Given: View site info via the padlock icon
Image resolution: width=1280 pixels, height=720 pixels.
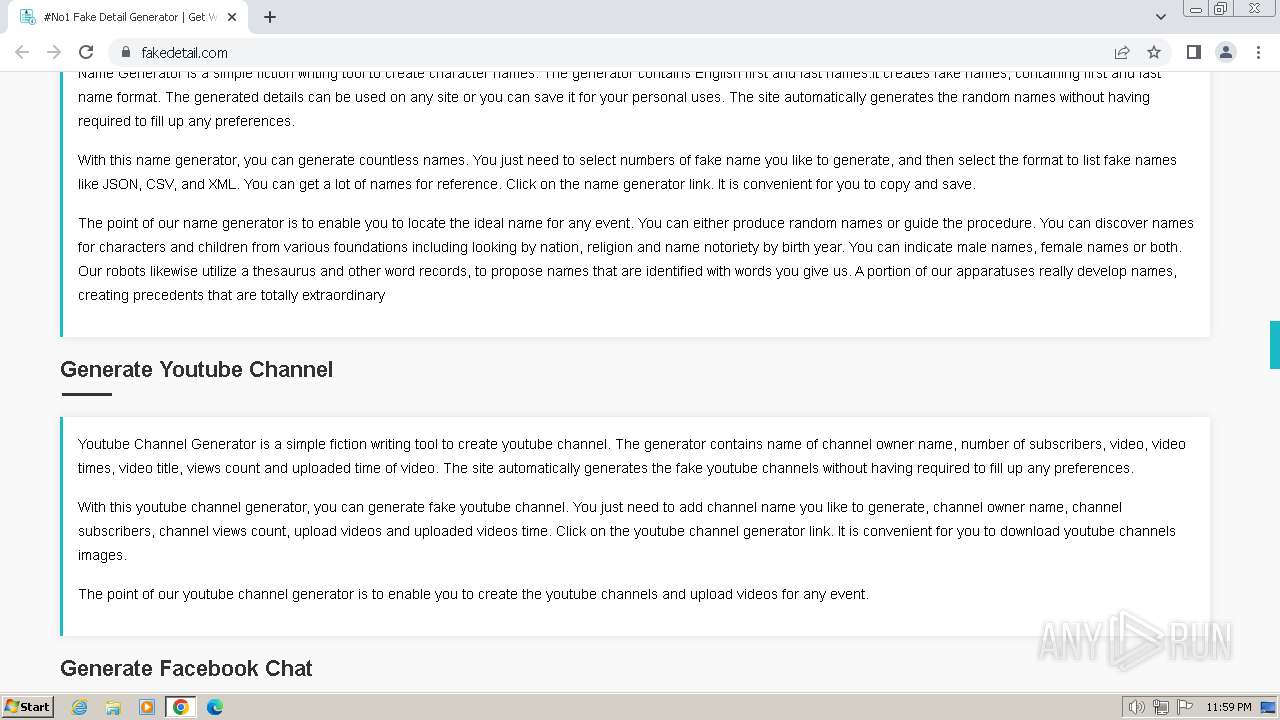Looking at the screenshot, I should click(126, 52).
